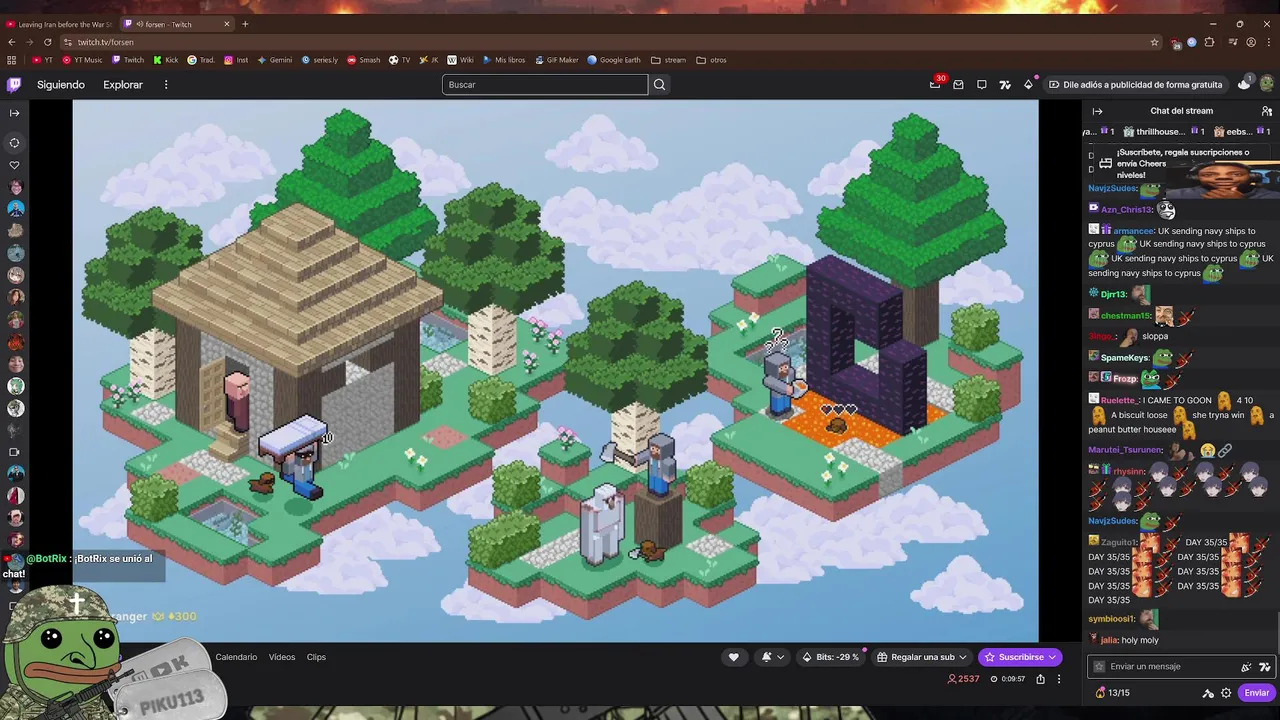This screenshot has width=1280, height=720.
Task: Switch to Leaving Iran YouTube tab
Action: (59, 24)
